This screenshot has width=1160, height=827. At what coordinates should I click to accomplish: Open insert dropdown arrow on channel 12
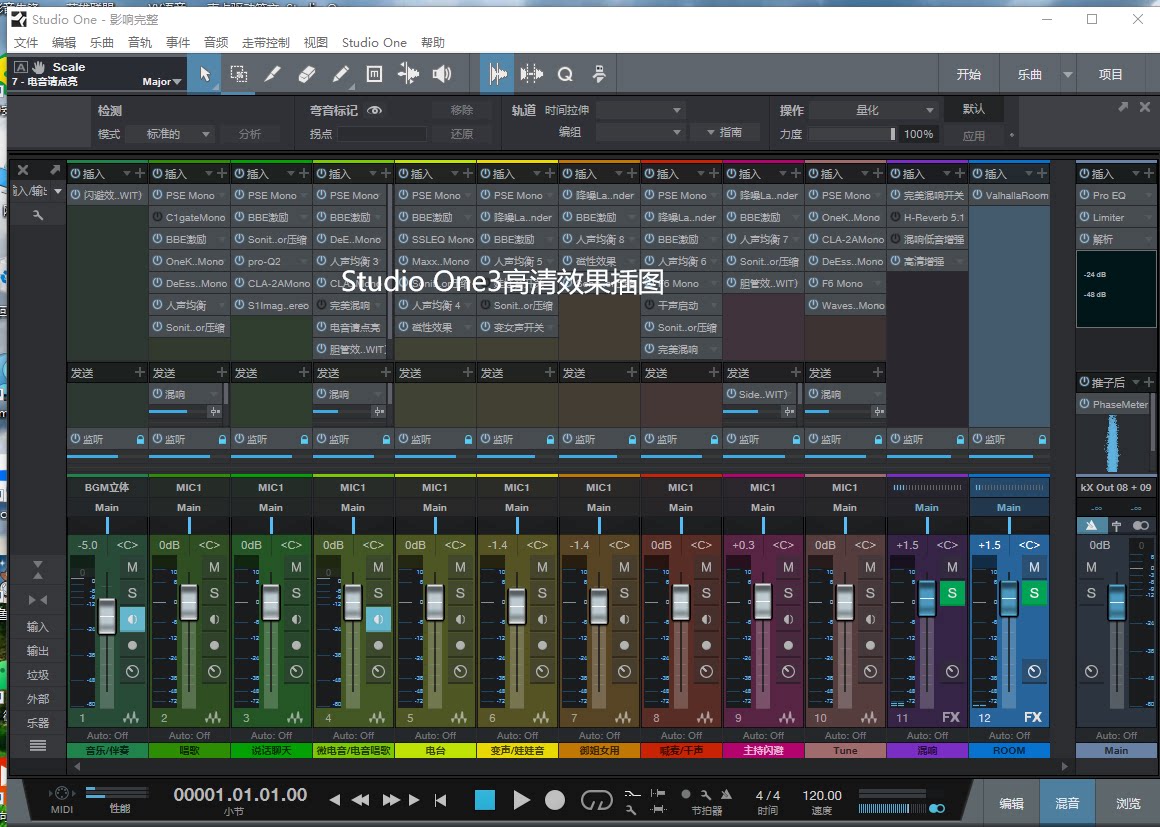pos(1029,173)
